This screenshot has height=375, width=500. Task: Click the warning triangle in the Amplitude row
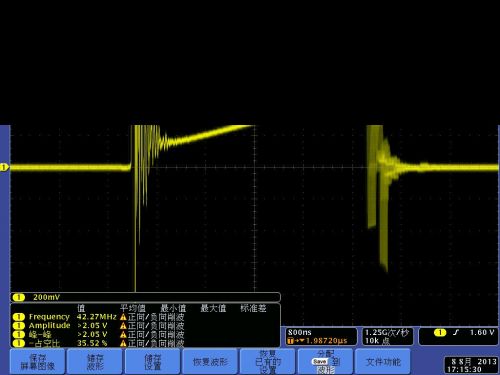123,326
